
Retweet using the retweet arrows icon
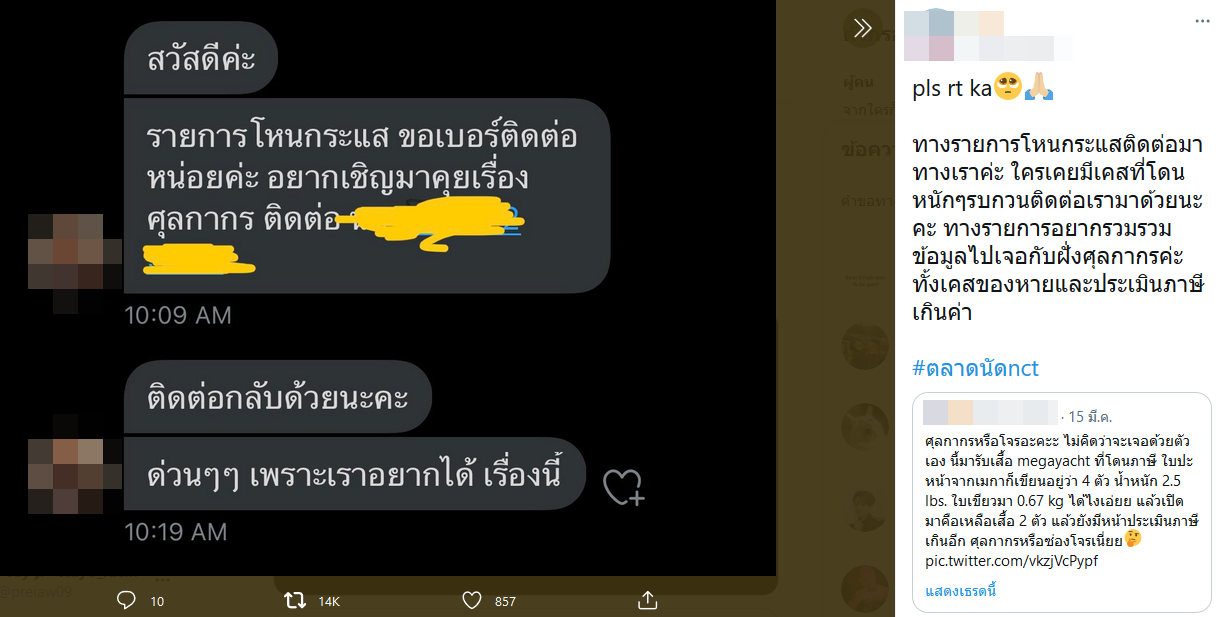coord(294,600)
